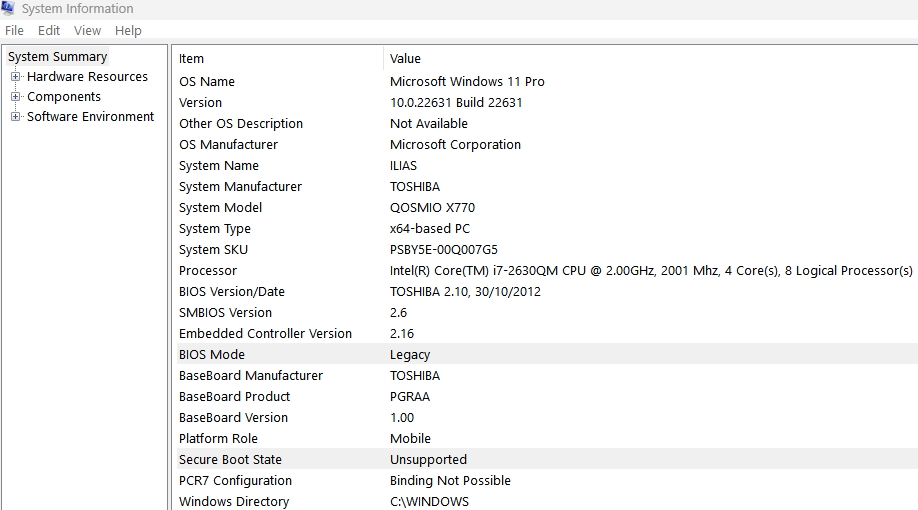Select the Software Environment tree item
918x510 pixels.
point(91,117)
